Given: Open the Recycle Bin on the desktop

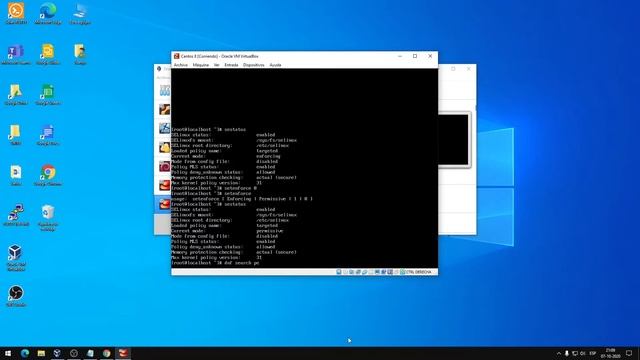Looking at the screenshot, I should tap(48, 218).
